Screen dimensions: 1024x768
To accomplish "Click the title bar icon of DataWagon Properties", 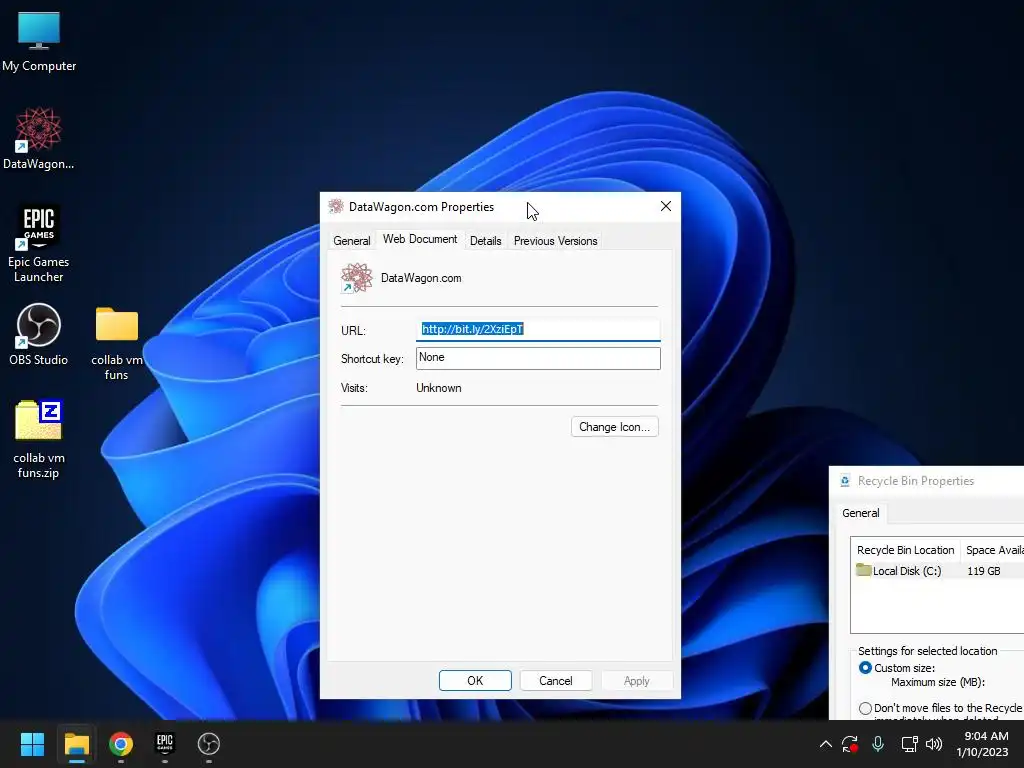I will point(336,207).
